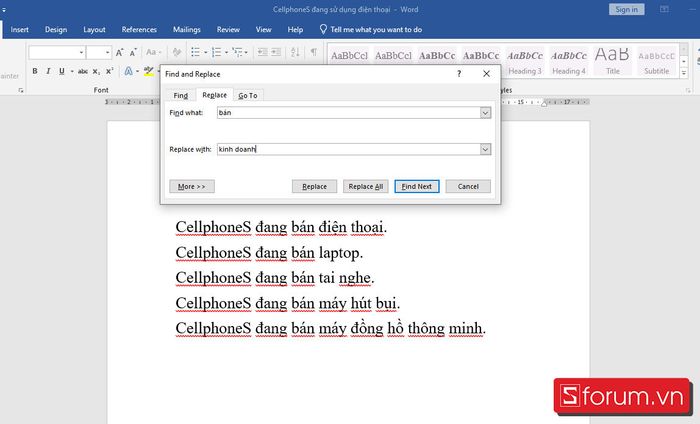Open Ribbon Display Options
Viewport: 700px width, 424px height.
pos(664,9)
